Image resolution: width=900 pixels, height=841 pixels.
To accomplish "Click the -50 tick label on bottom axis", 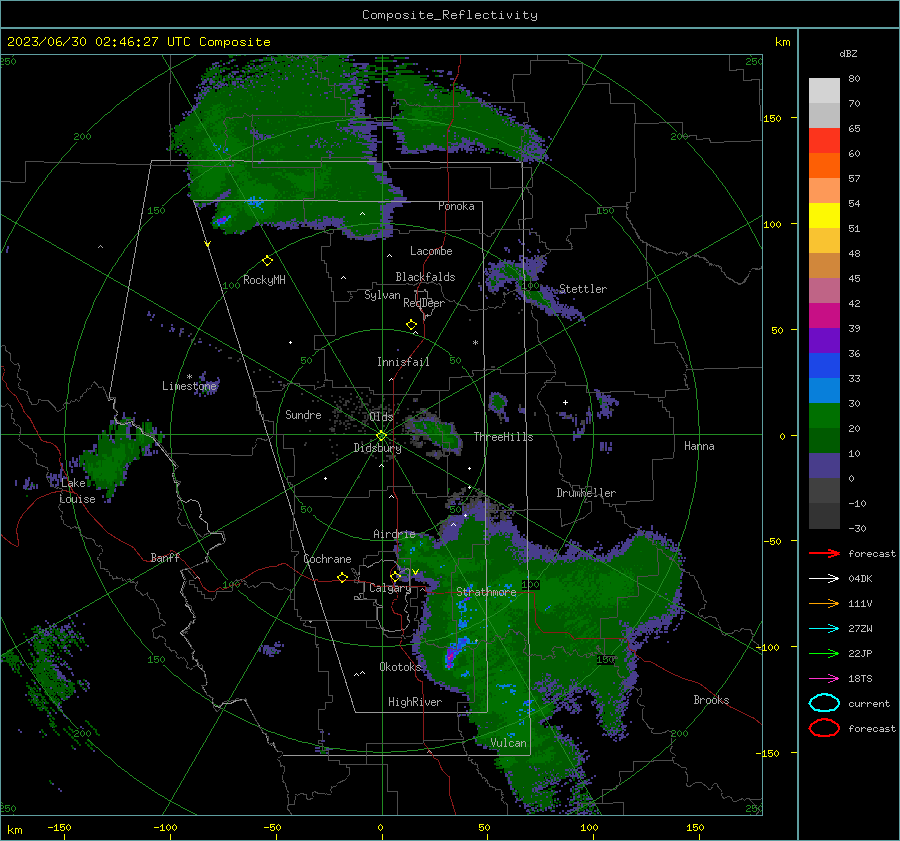I will tap(272, 827).
